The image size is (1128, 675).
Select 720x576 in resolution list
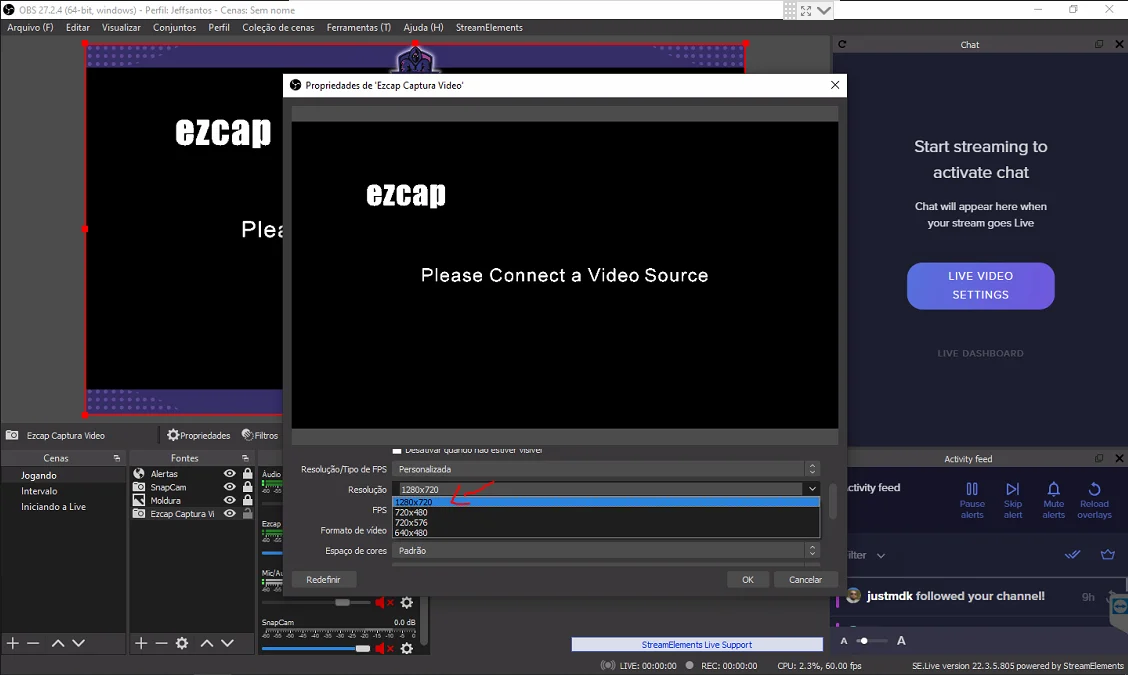[x=606, y=522]
